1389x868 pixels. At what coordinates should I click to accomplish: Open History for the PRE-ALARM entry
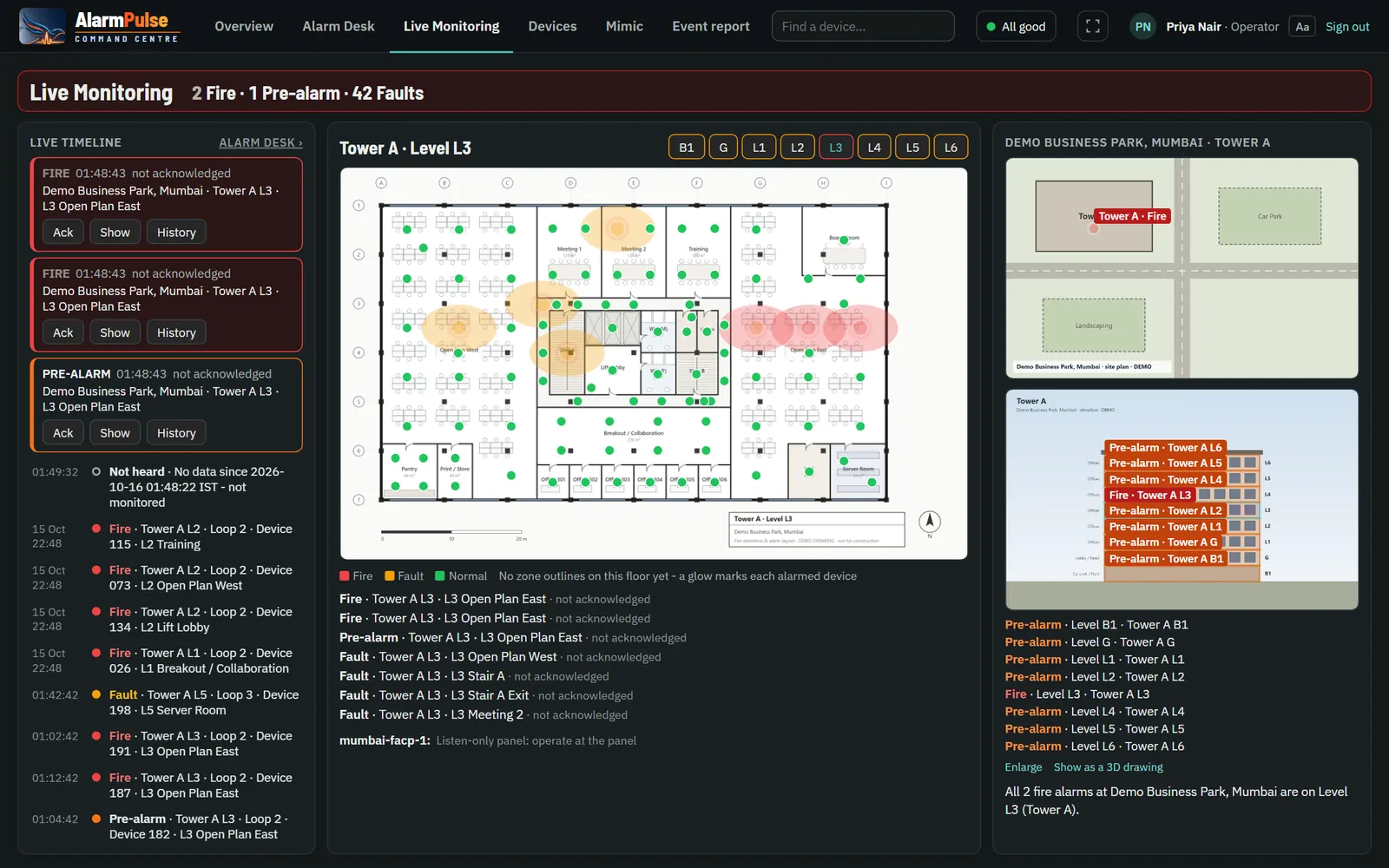click(x=176, y=432)
